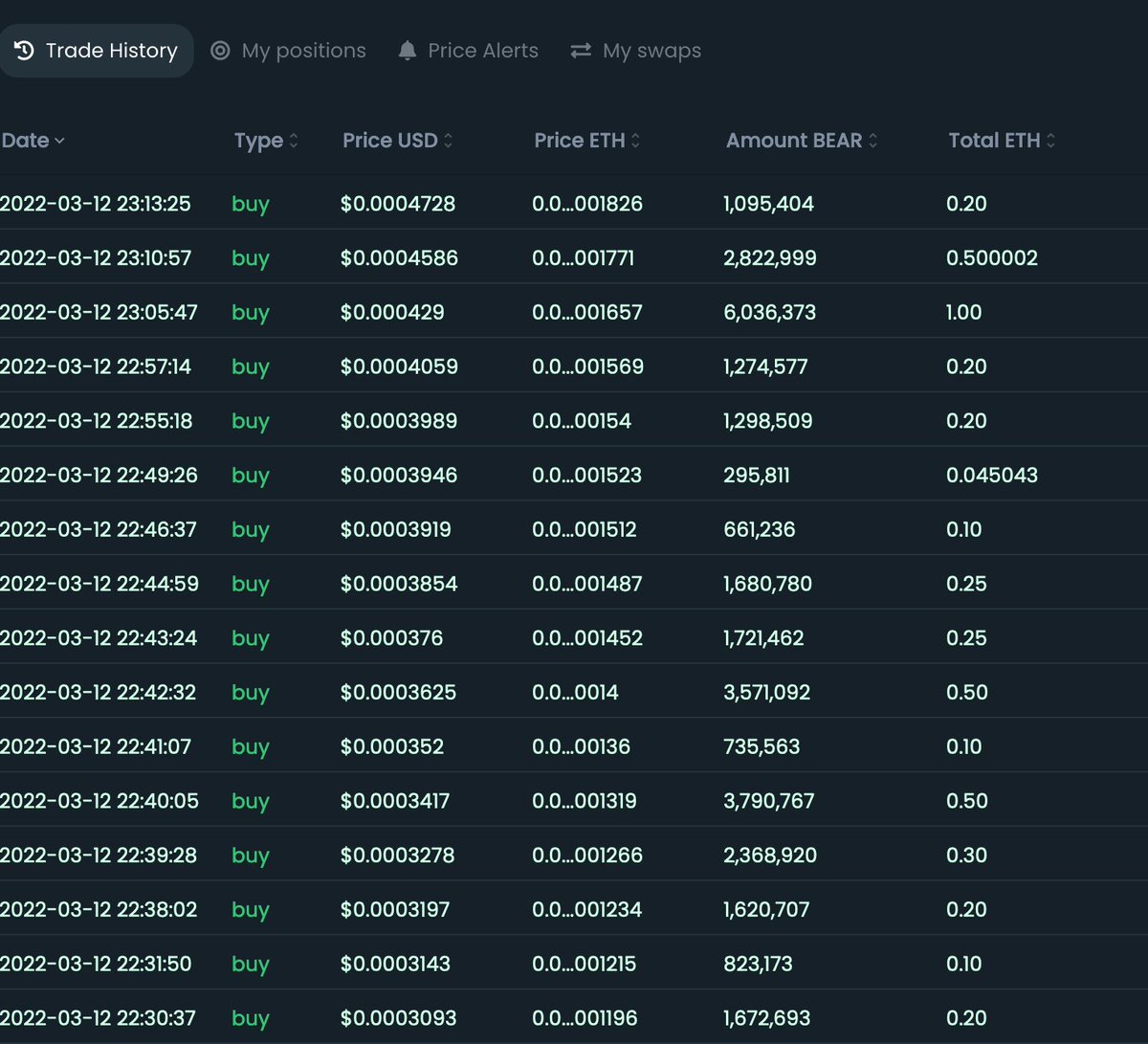1148x1044 pixels.
Task: Click amount 1,680,780
Action: point(767,584)
